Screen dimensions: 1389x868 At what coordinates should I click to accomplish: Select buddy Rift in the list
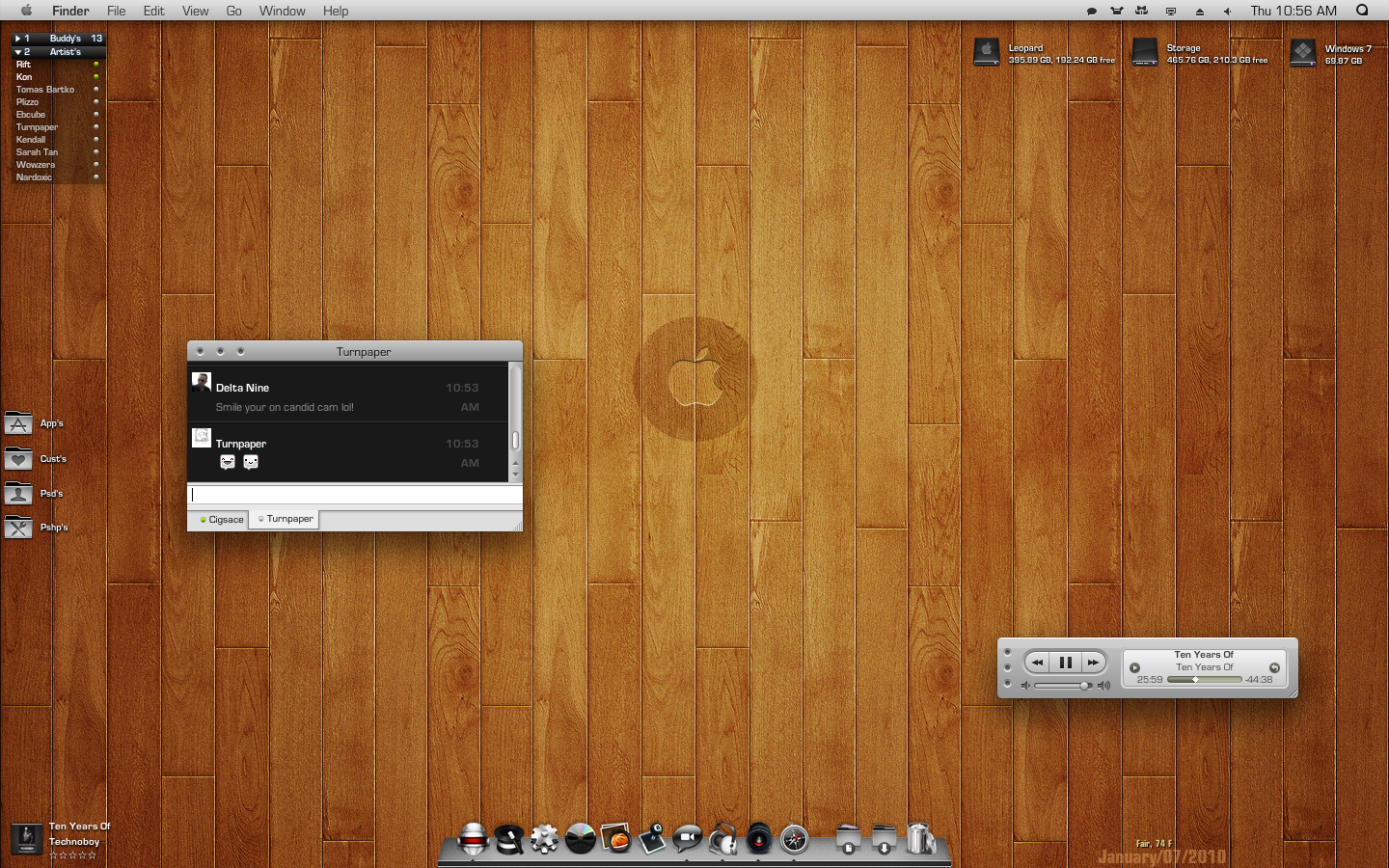[x=58, y=65]
